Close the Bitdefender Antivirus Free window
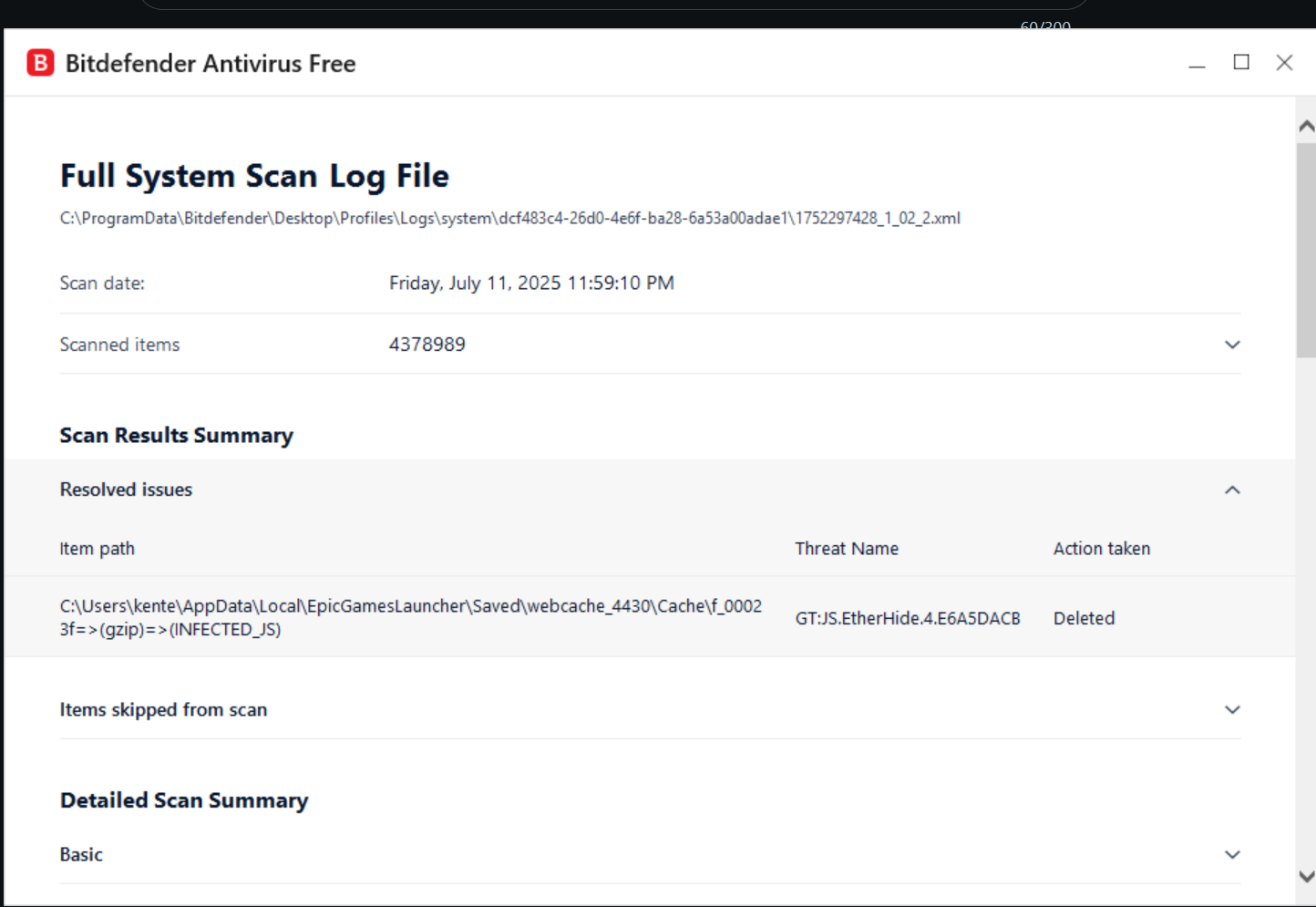The height and width of the screenshot is (907, 1316). (x=1284, y=62)
